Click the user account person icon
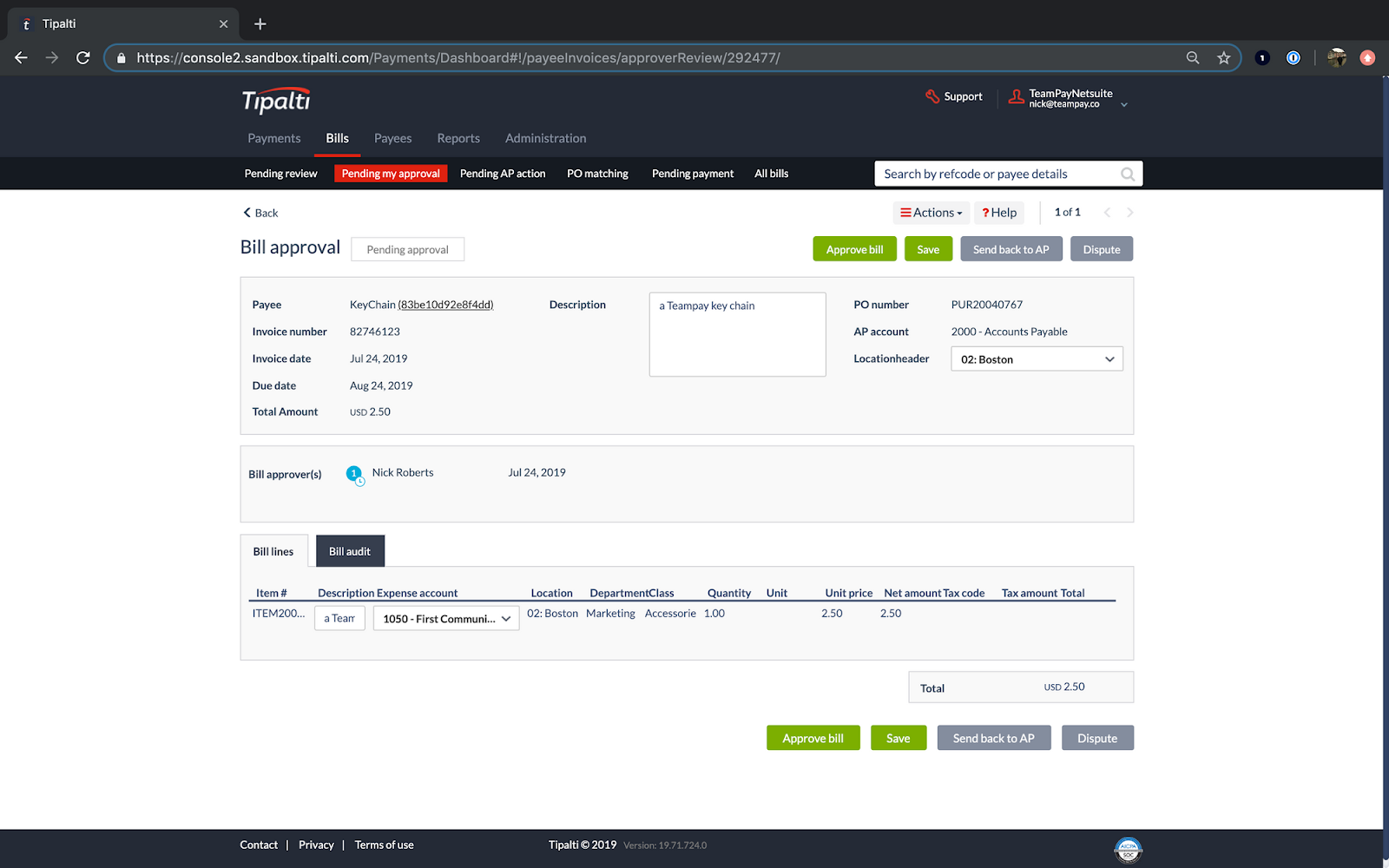Viewport: 1389px width, 868px height. pyautogui.click(x=1017, y=96)
